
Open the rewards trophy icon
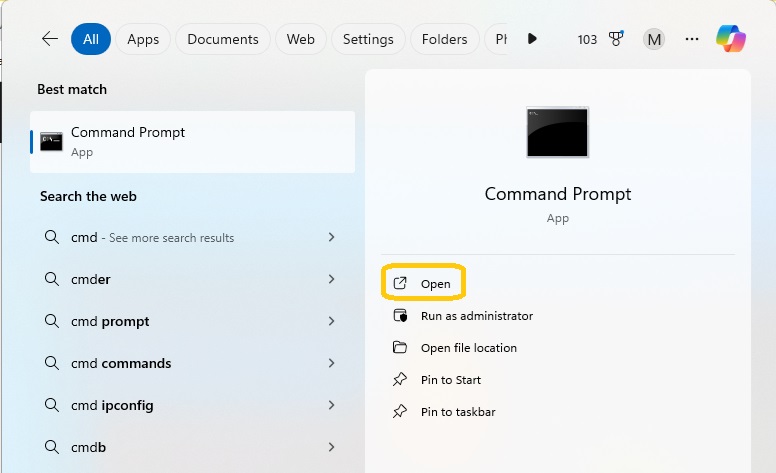coord(616,39)
